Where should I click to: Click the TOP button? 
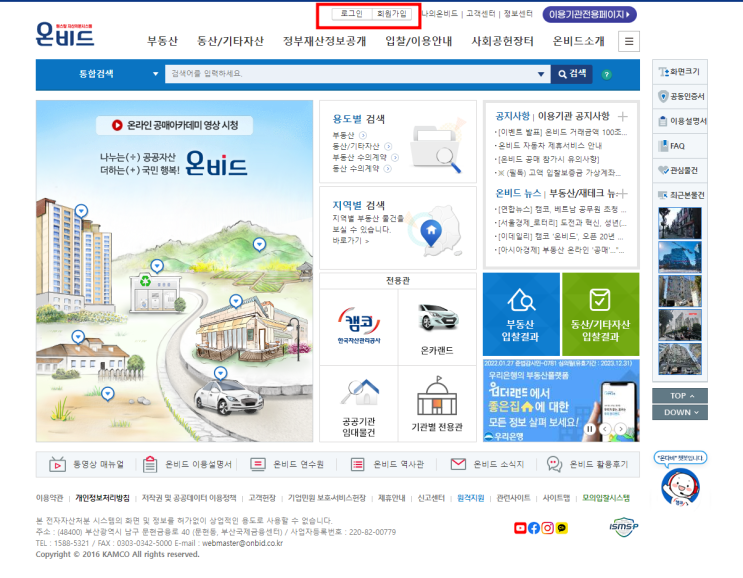pos(680,396)
